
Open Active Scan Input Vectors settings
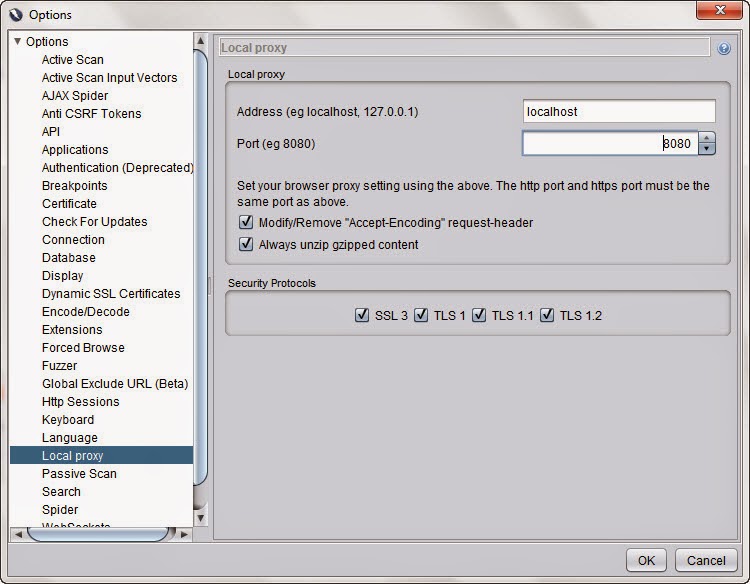pyautogui.click(x=110, y=77)
